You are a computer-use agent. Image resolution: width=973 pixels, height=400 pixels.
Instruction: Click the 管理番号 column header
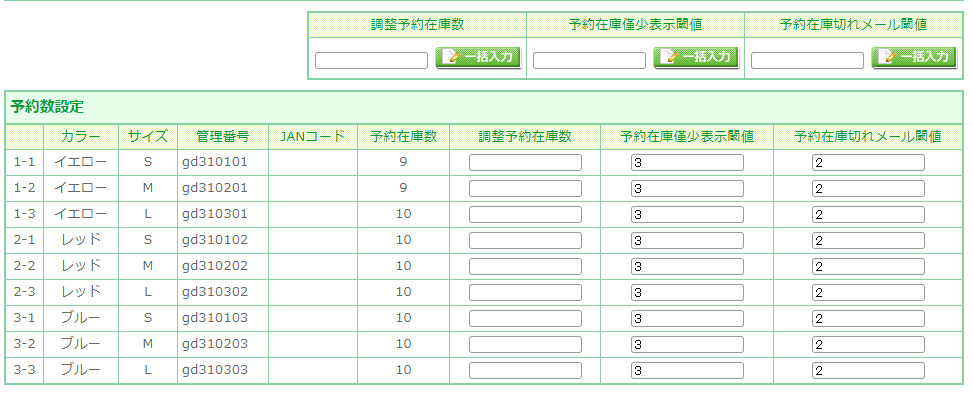tap(223, 137)
